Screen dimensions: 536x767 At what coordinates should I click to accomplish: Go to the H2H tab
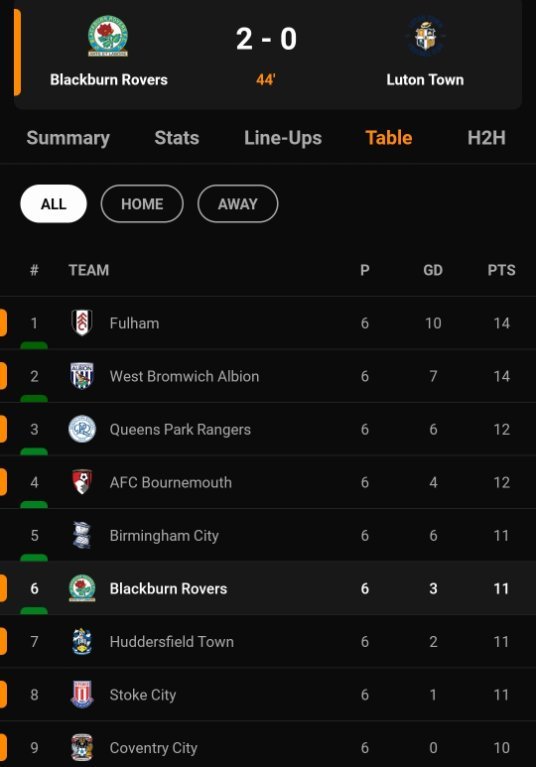487,138
